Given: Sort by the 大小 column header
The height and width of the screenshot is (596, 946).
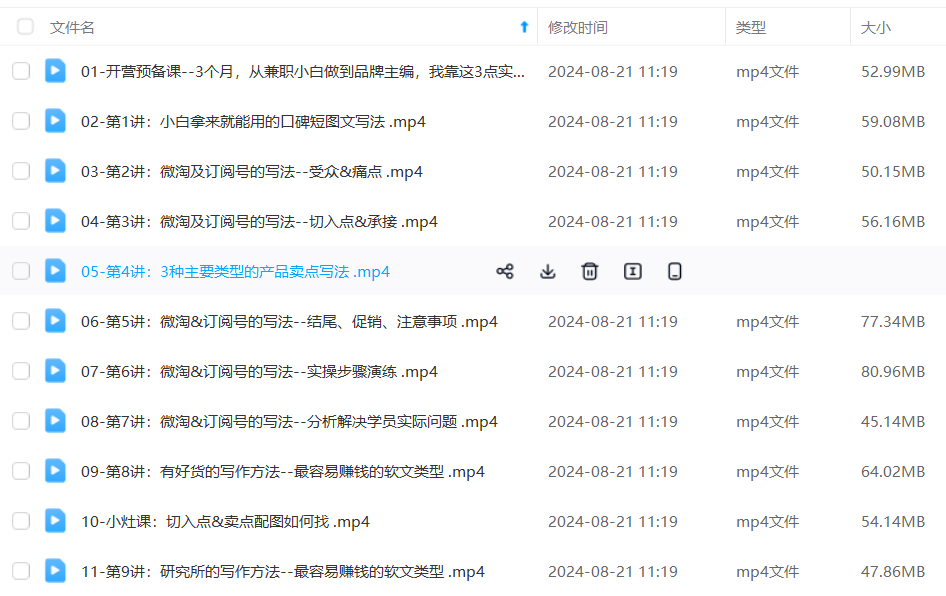Looking at the screenshot, I should coord(875,28).
